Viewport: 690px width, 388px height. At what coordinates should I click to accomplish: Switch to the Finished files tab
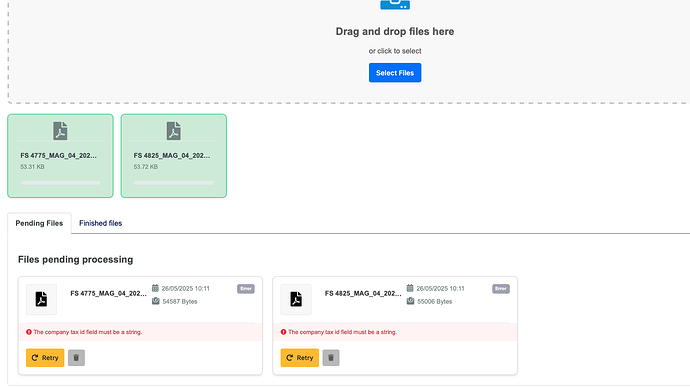(x=100, y=223)
